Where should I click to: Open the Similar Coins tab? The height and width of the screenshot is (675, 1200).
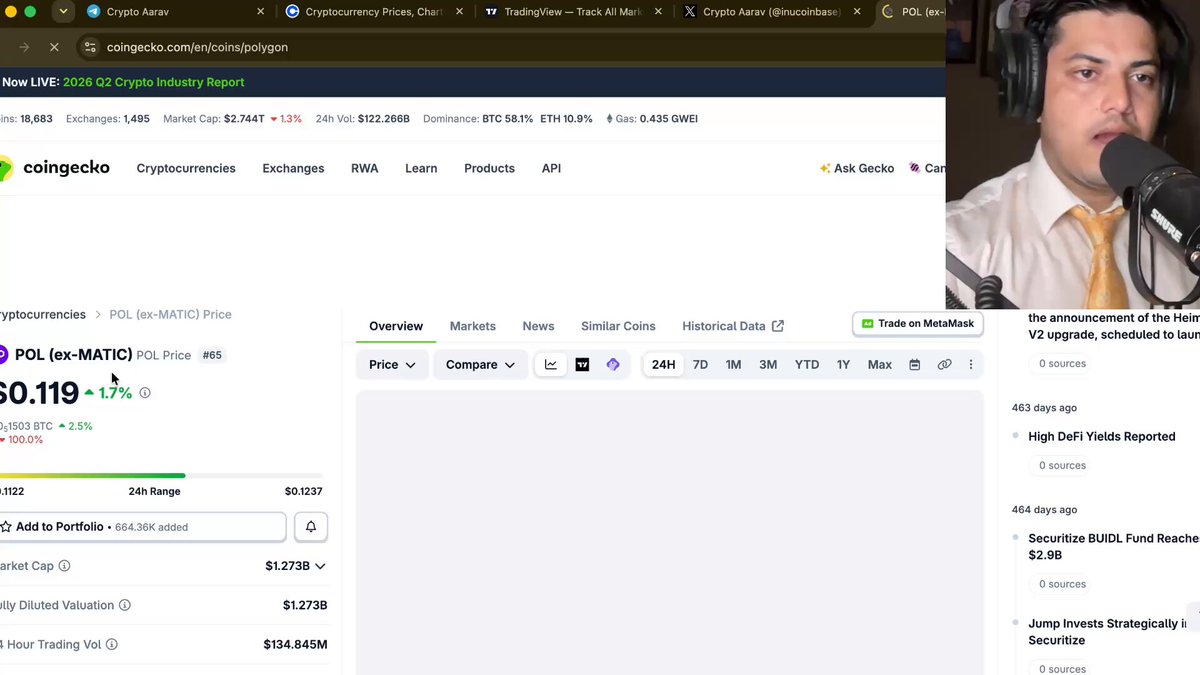618,326
